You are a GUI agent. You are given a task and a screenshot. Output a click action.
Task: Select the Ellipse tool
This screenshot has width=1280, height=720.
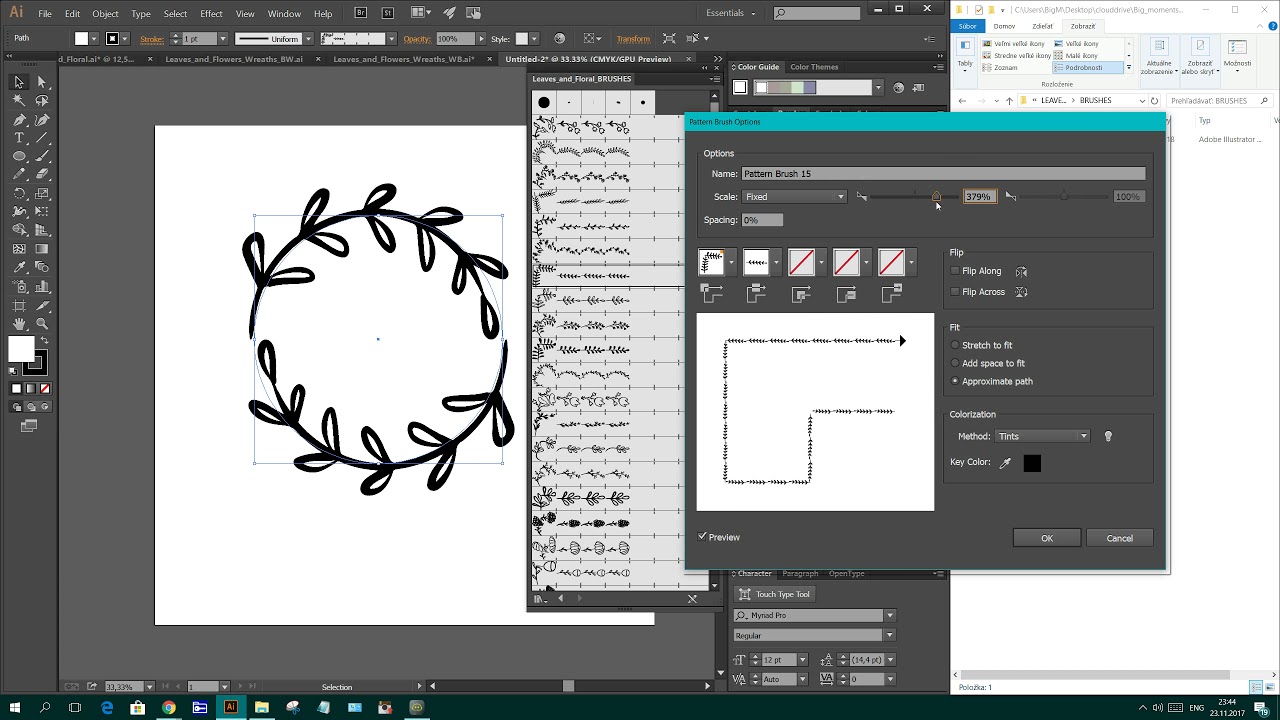click(19, 157)
